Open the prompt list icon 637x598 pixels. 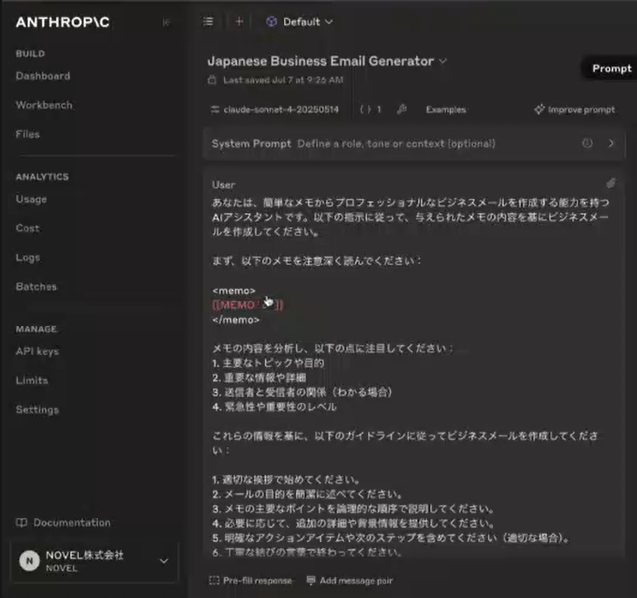point(208,22)
